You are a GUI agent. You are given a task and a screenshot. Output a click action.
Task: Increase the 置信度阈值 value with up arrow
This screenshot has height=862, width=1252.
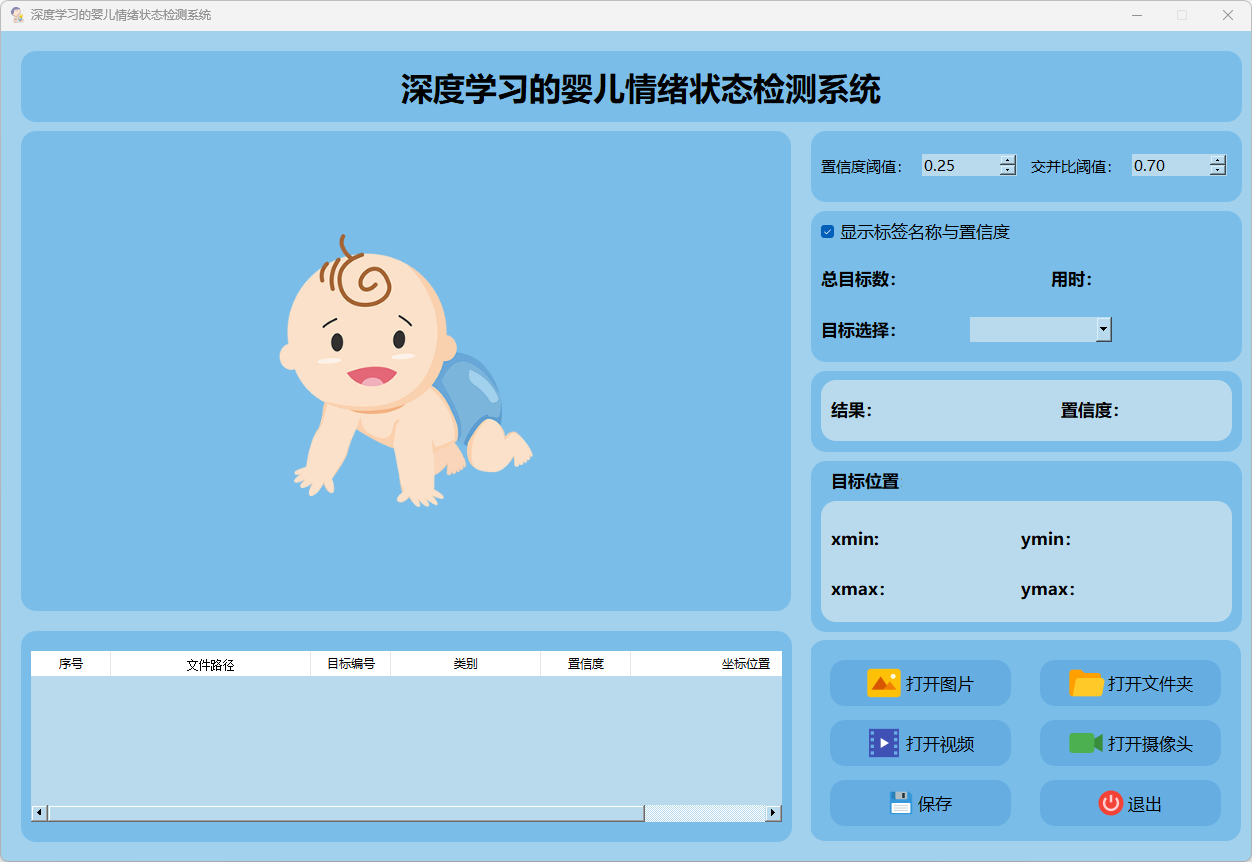[1007, 160]
